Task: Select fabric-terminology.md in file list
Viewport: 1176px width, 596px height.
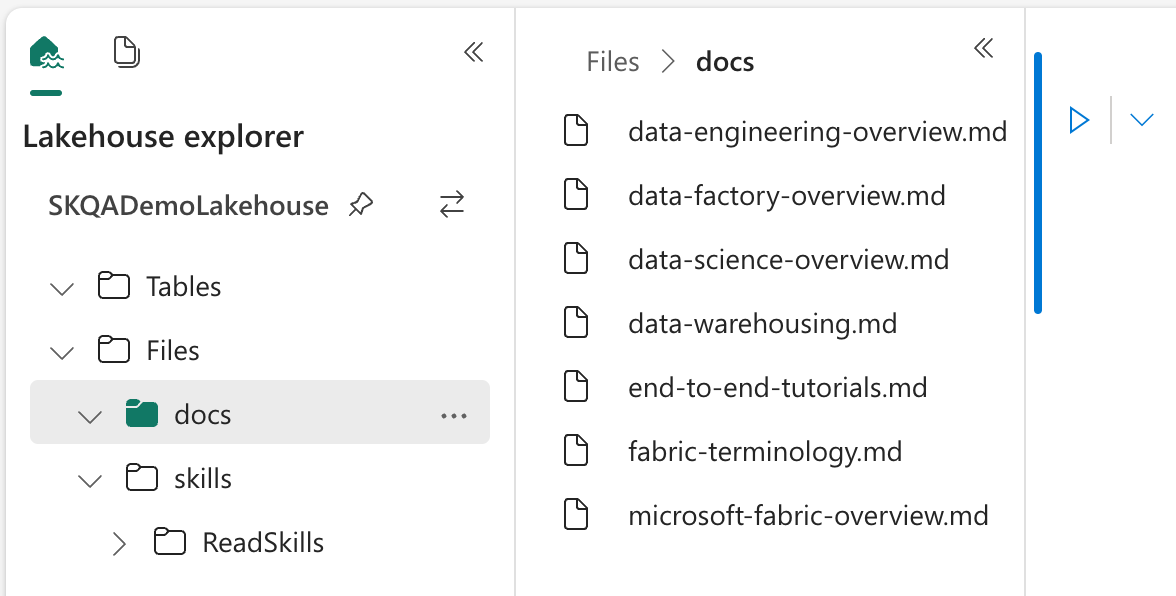Action: click(x=764, y=452)
